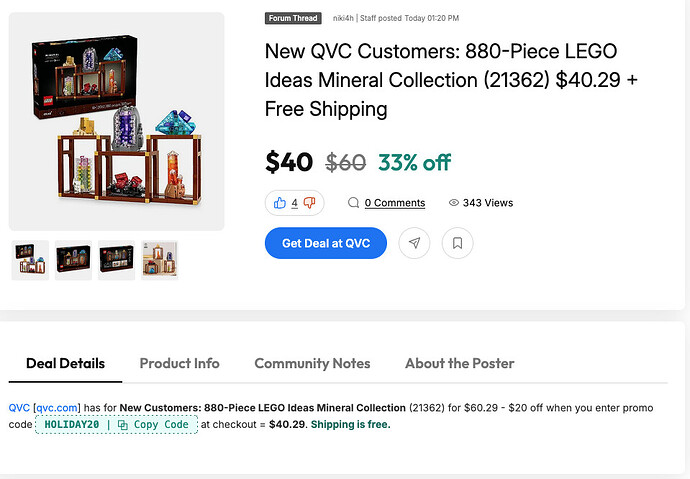Bookmark this deal with save icon
690x479 pixels.
(457, 243)
